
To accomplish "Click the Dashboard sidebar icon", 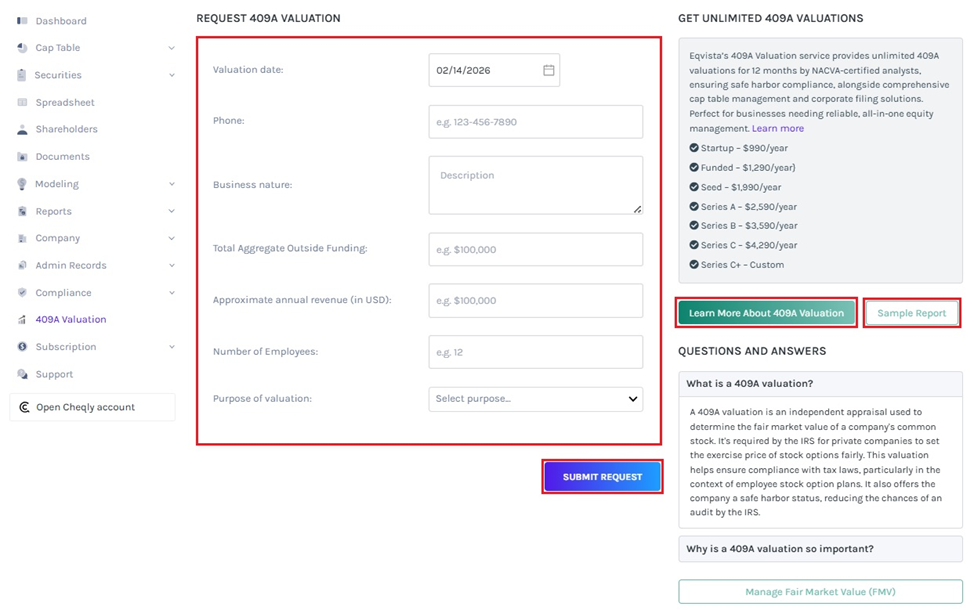I will (x=22, y=21).
